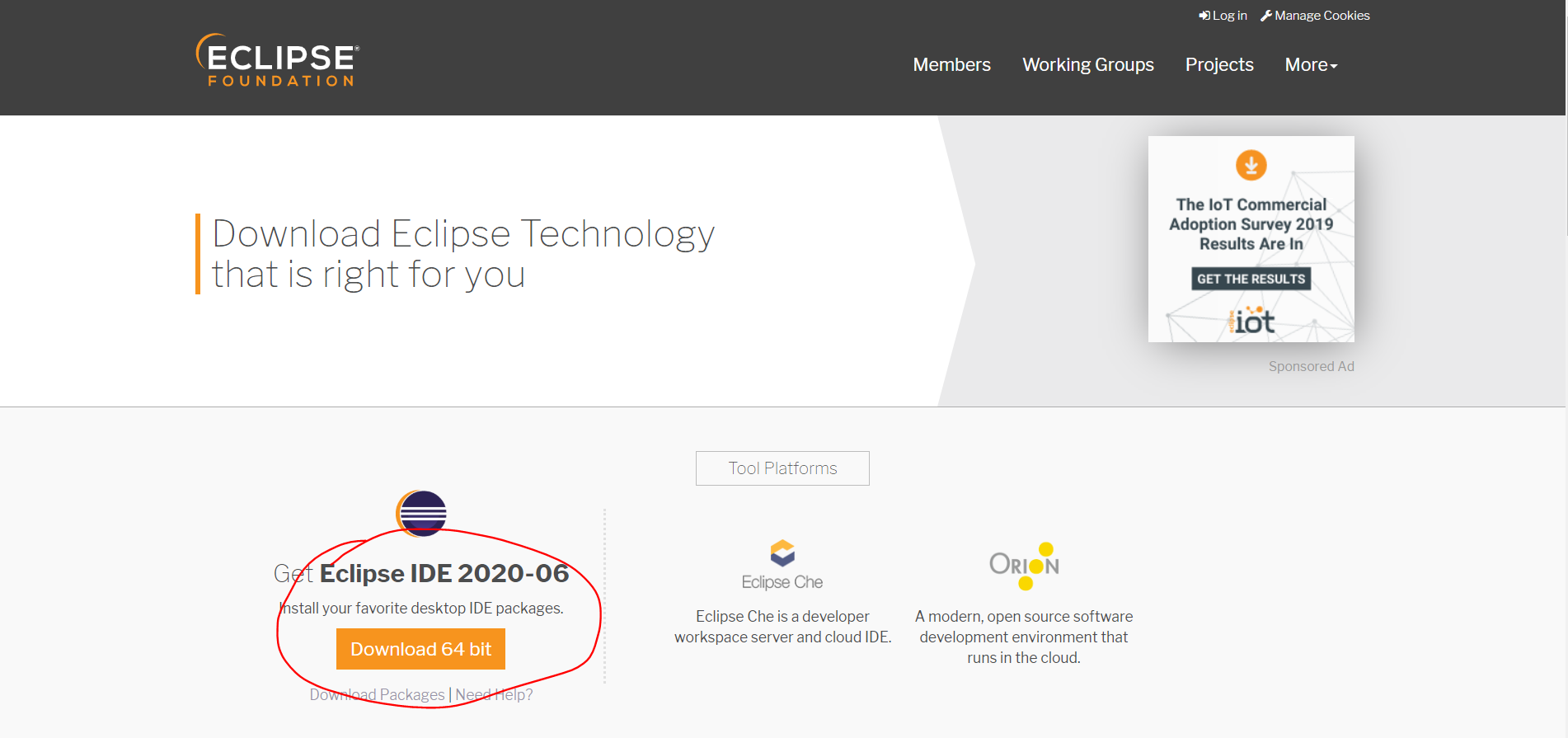Open the Projects menu item
Screen dimensions: 1568x738
click(1219, 64)
